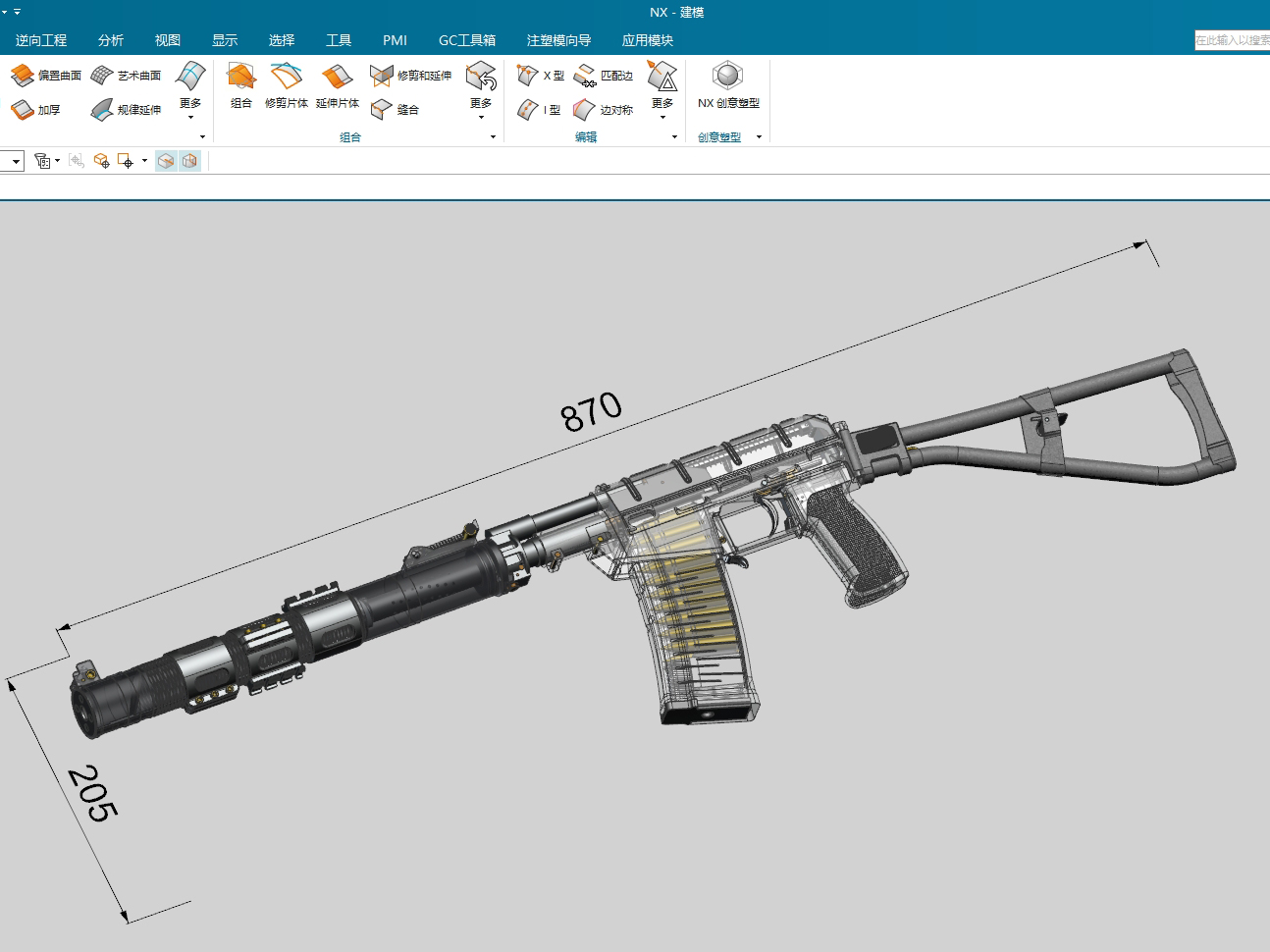Toggle the first highlighted selection-bar cube icon
Screen dimensions: 1270x952
(x=167, y=161)
